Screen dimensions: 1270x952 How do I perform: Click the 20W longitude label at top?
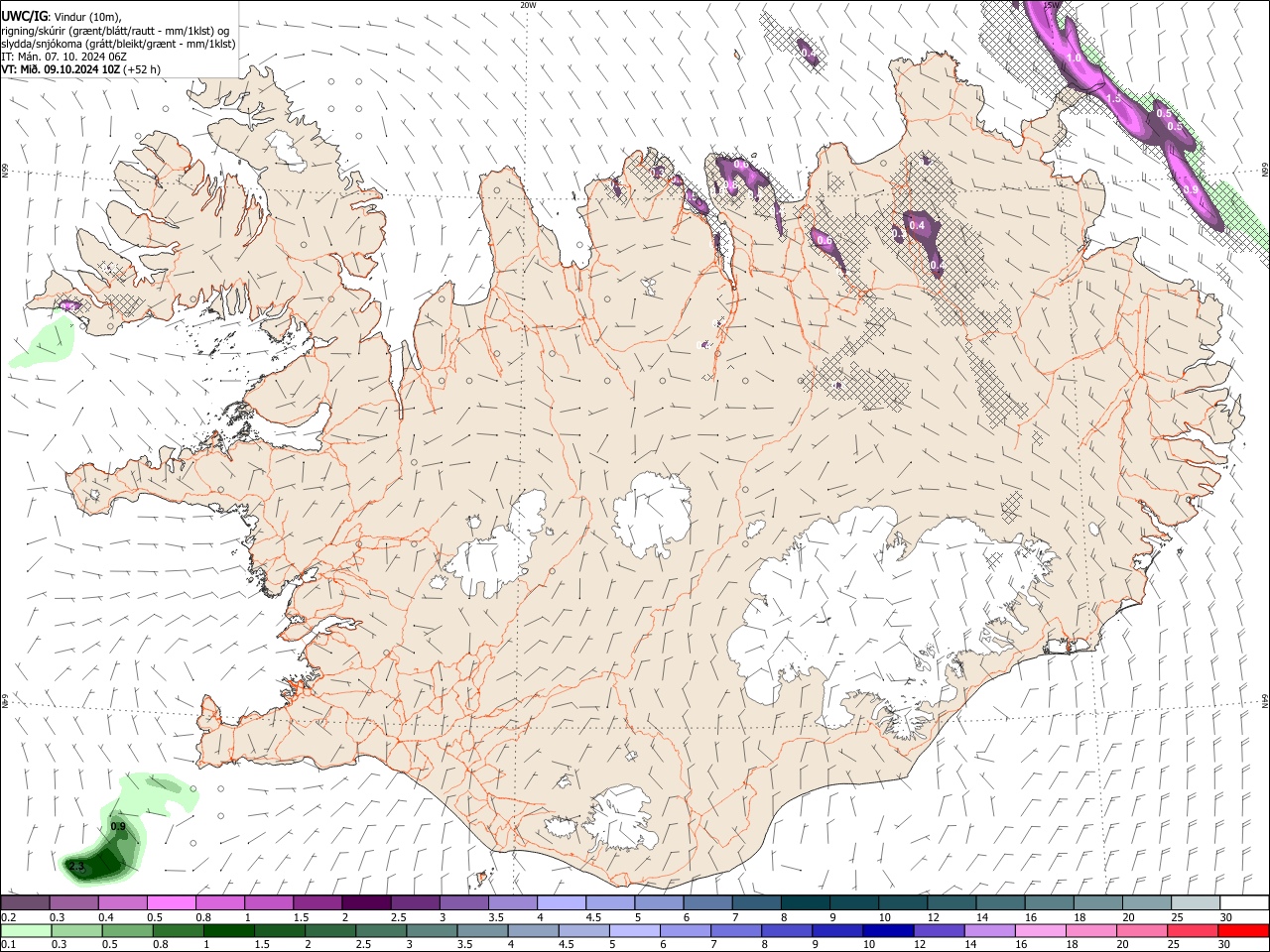pos(528,5)
